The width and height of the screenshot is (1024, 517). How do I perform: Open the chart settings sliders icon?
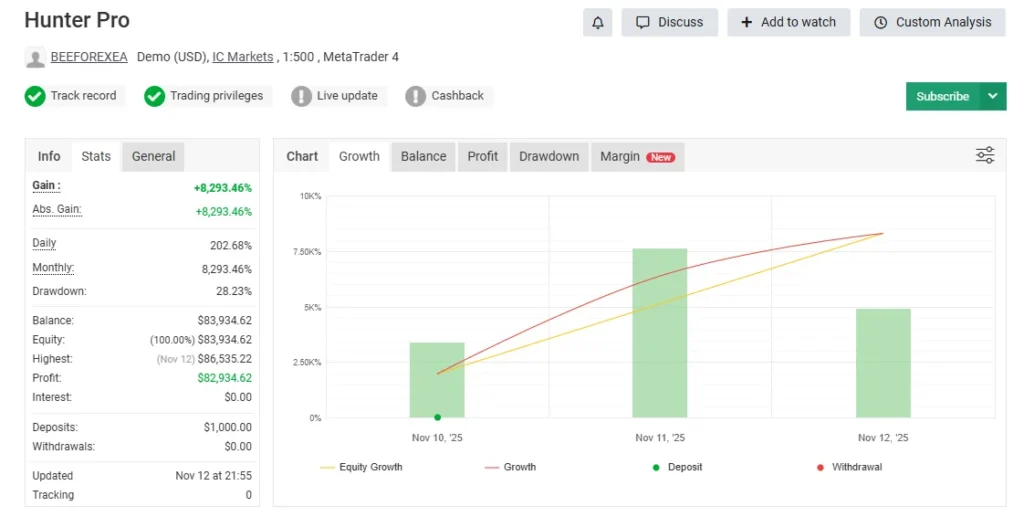pos(985,155)
